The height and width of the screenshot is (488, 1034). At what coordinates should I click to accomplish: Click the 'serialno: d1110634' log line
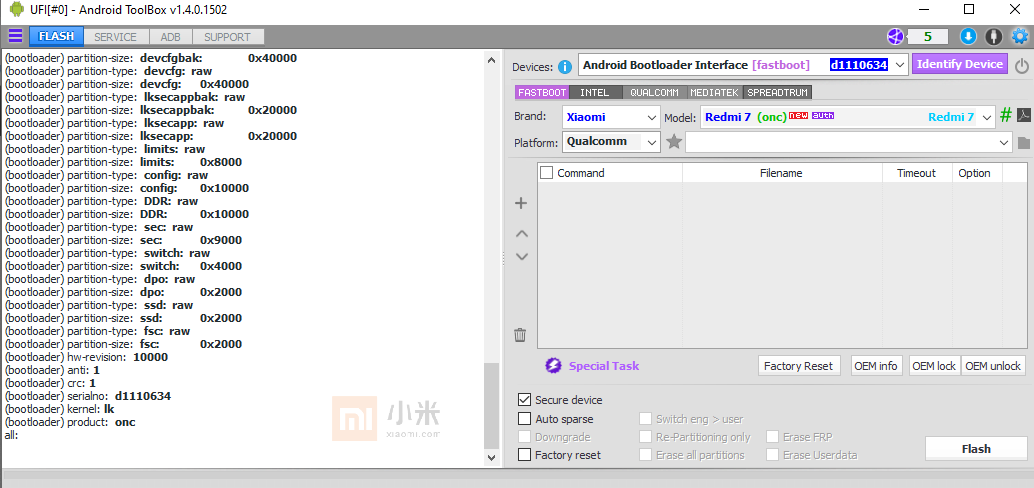88,396
